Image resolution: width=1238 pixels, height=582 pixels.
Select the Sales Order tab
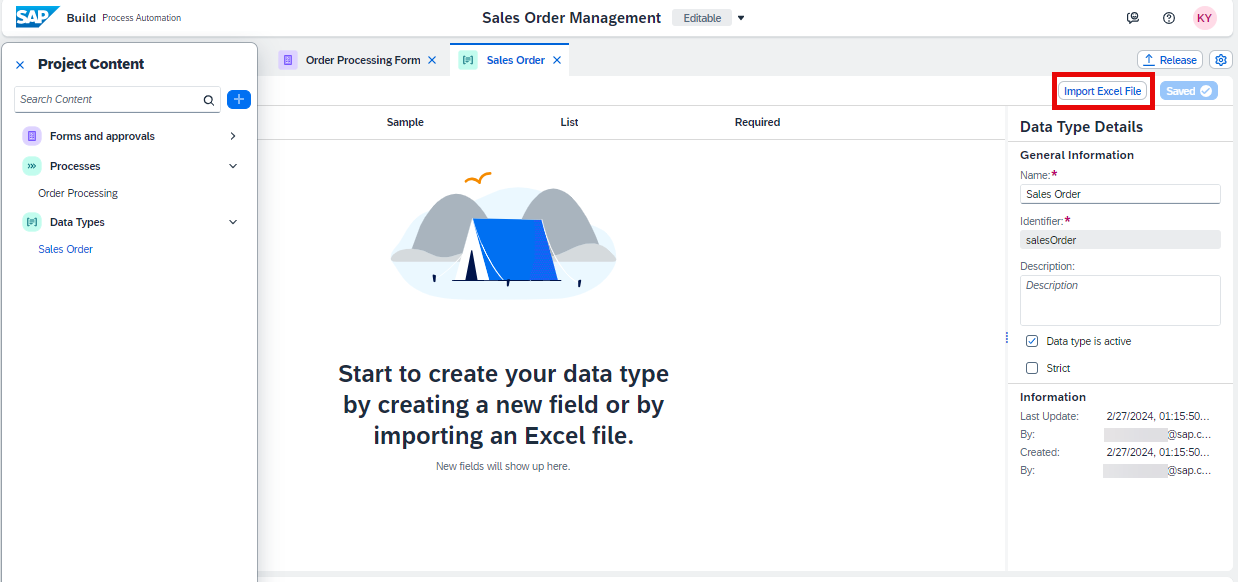(x=516, y=60)
